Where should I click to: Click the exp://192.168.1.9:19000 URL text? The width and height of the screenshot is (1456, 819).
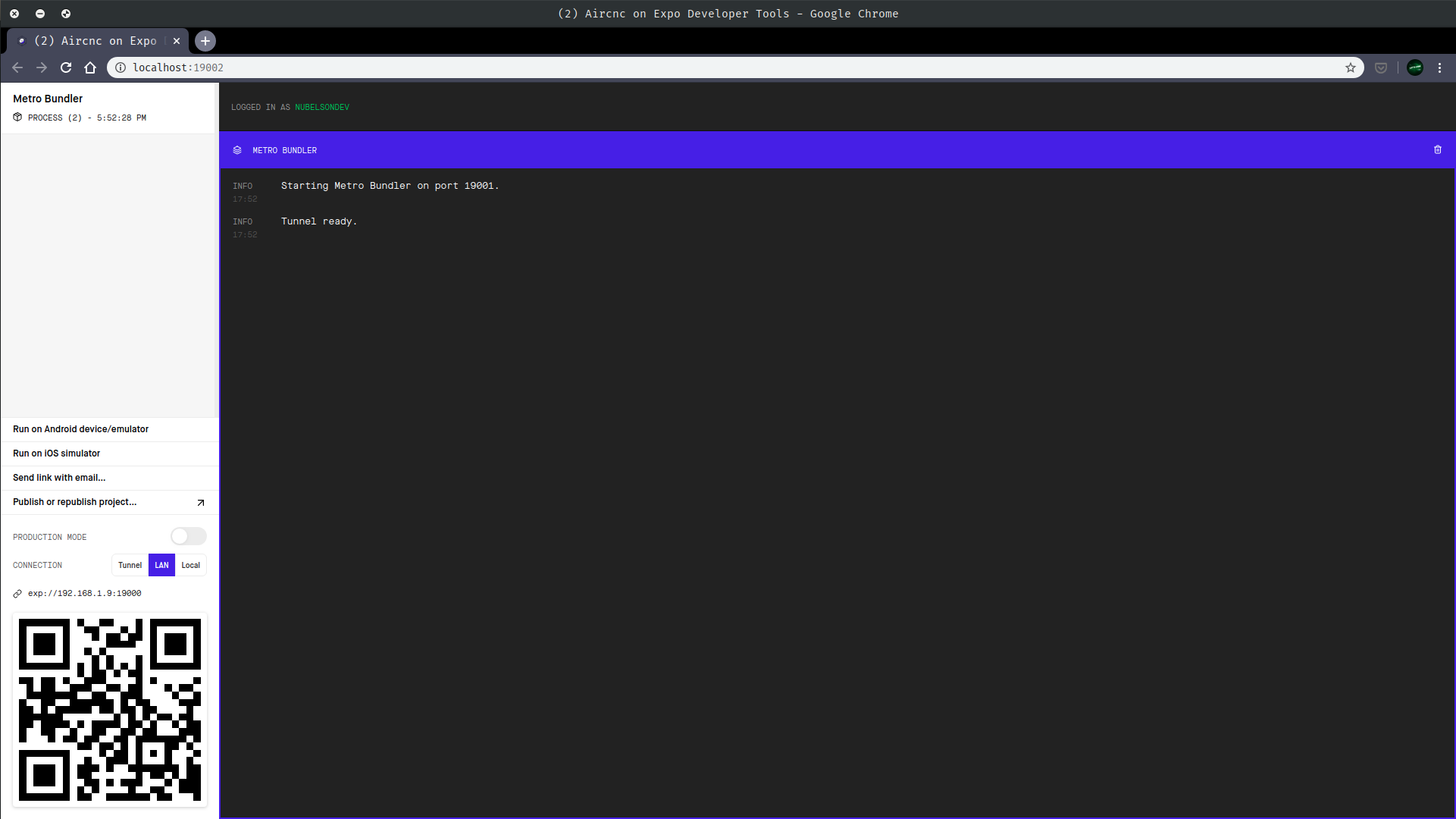[85, 594]
